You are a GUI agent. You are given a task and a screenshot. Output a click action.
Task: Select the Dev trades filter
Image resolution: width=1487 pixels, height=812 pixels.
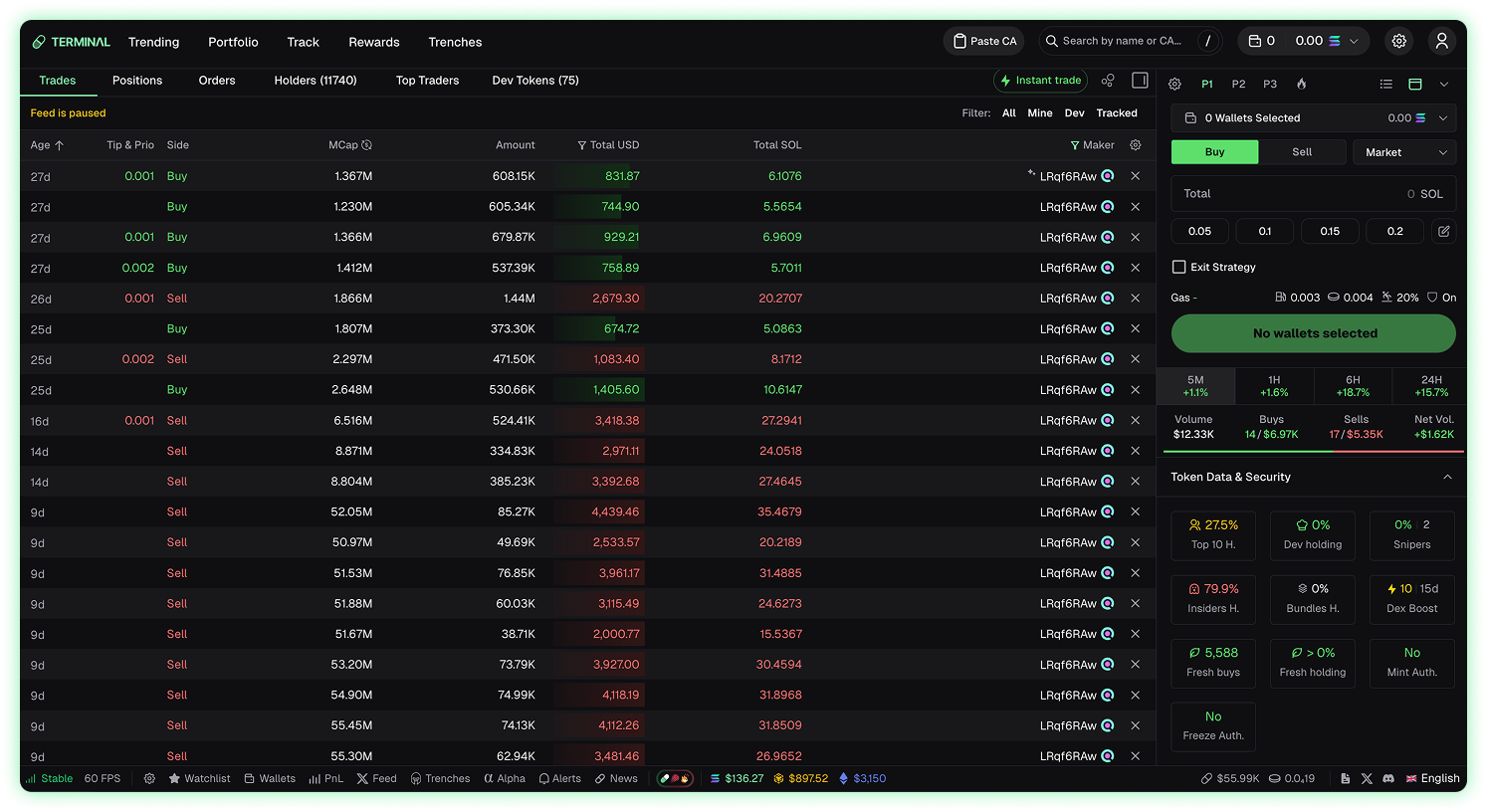(1074, 113)
